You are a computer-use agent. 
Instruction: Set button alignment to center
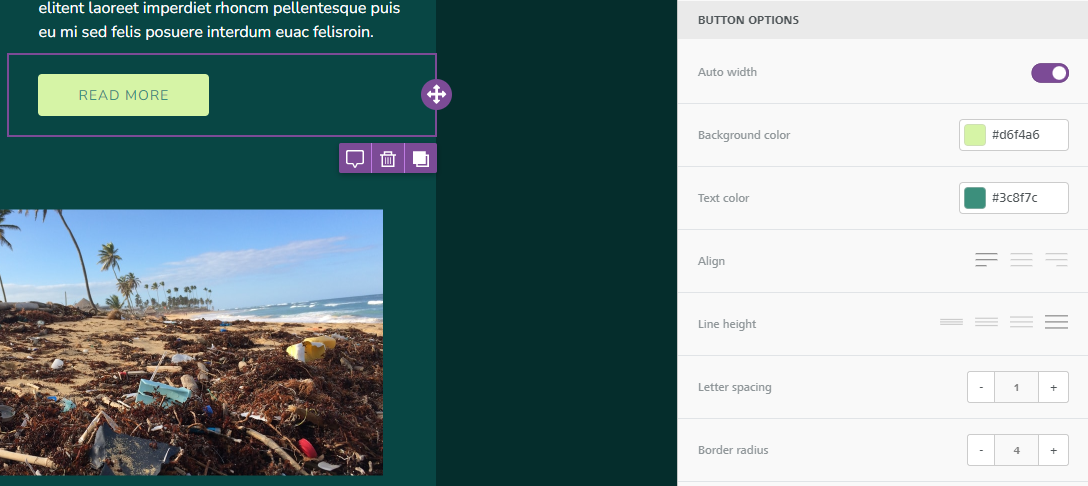click(x=1021, y=260)
